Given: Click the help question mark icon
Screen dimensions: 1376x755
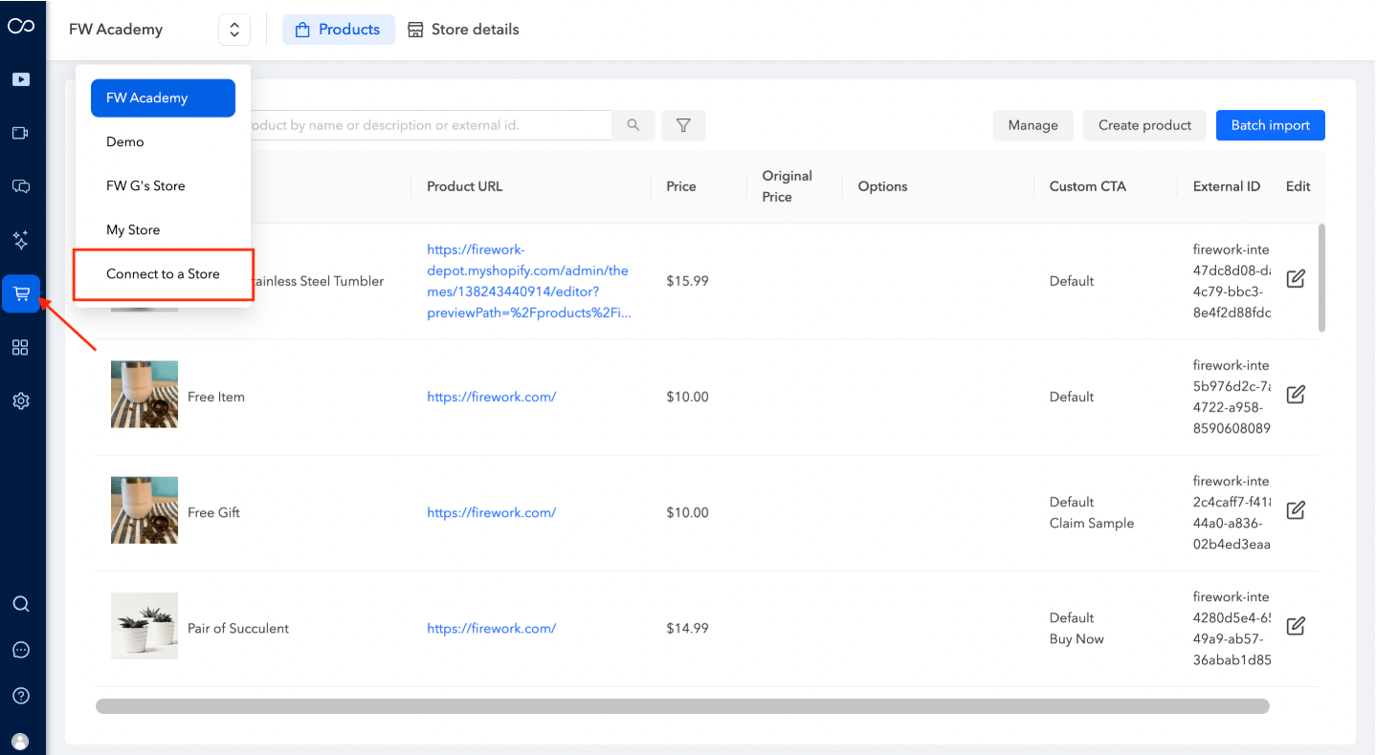Looking at the screenshot, I should tap(21, 696).
